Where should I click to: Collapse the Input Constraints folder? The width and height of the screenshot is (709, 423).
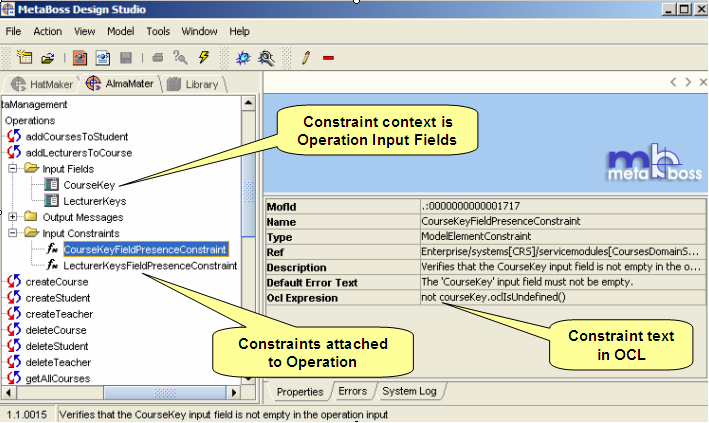pos(13,233)
